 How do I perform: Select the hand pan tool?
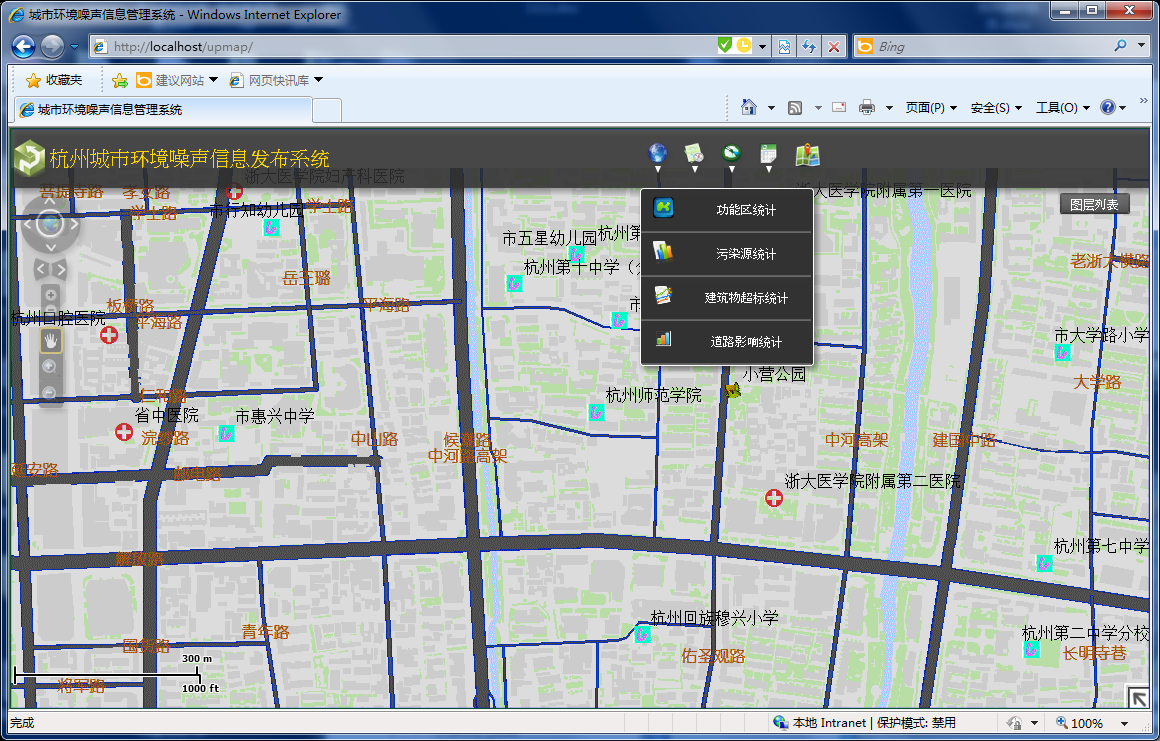point(50,341)
